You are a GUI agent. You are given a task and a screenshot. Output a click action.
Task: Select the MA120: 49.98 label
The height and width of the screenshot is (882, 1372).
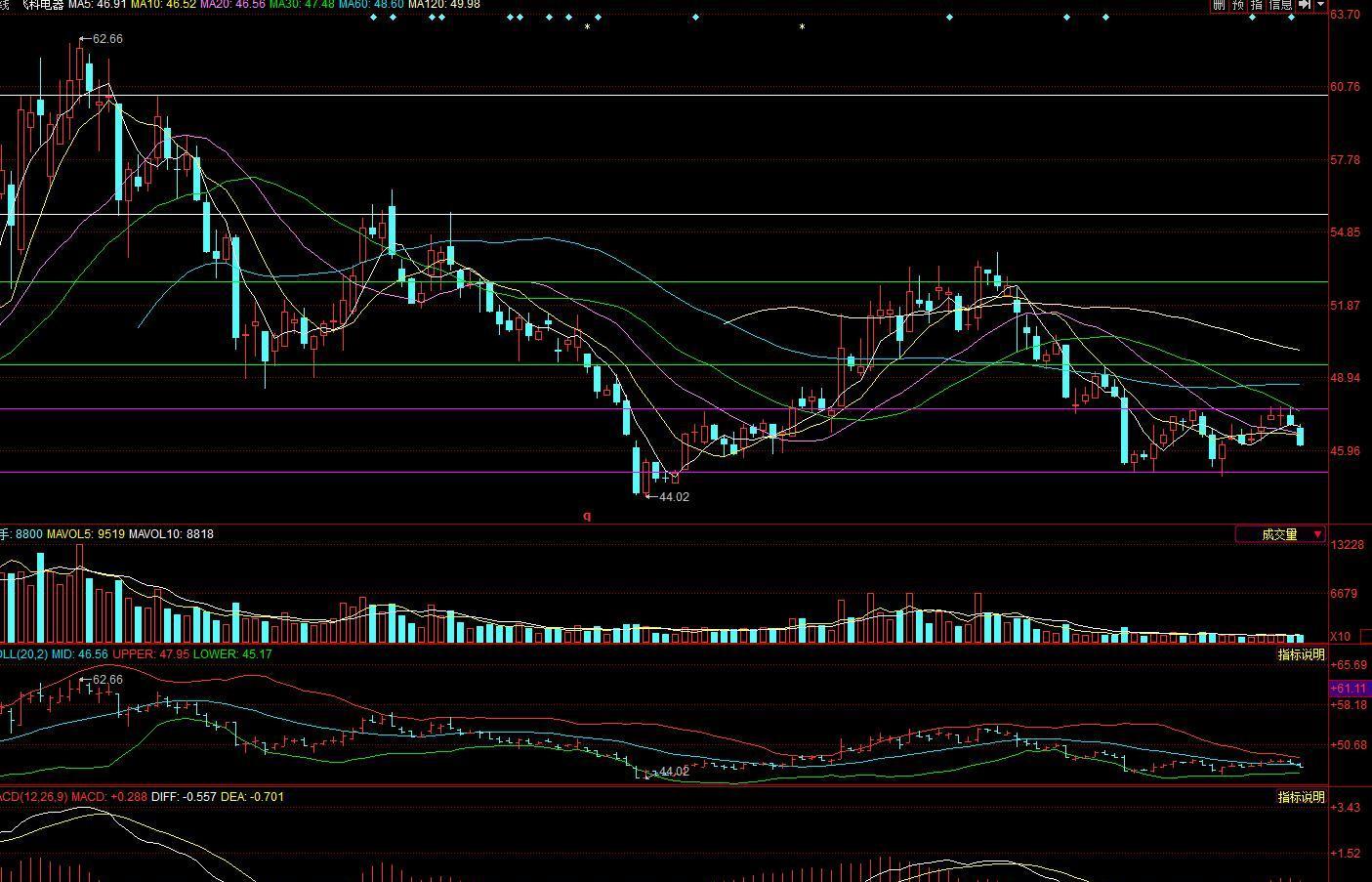[444, 5]
